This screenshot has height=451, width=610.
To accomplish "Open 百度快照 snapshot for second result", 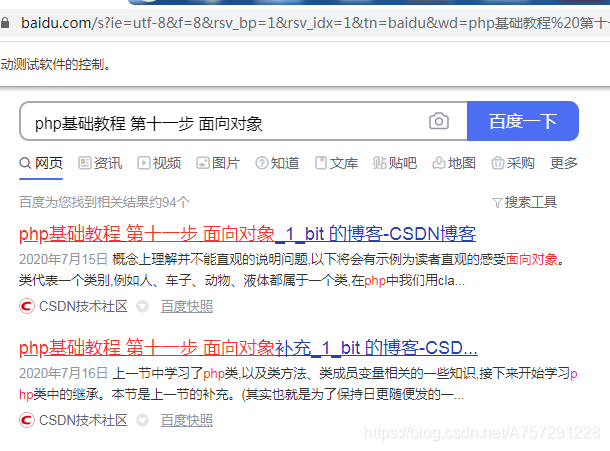I will click(x=187, y=421).
